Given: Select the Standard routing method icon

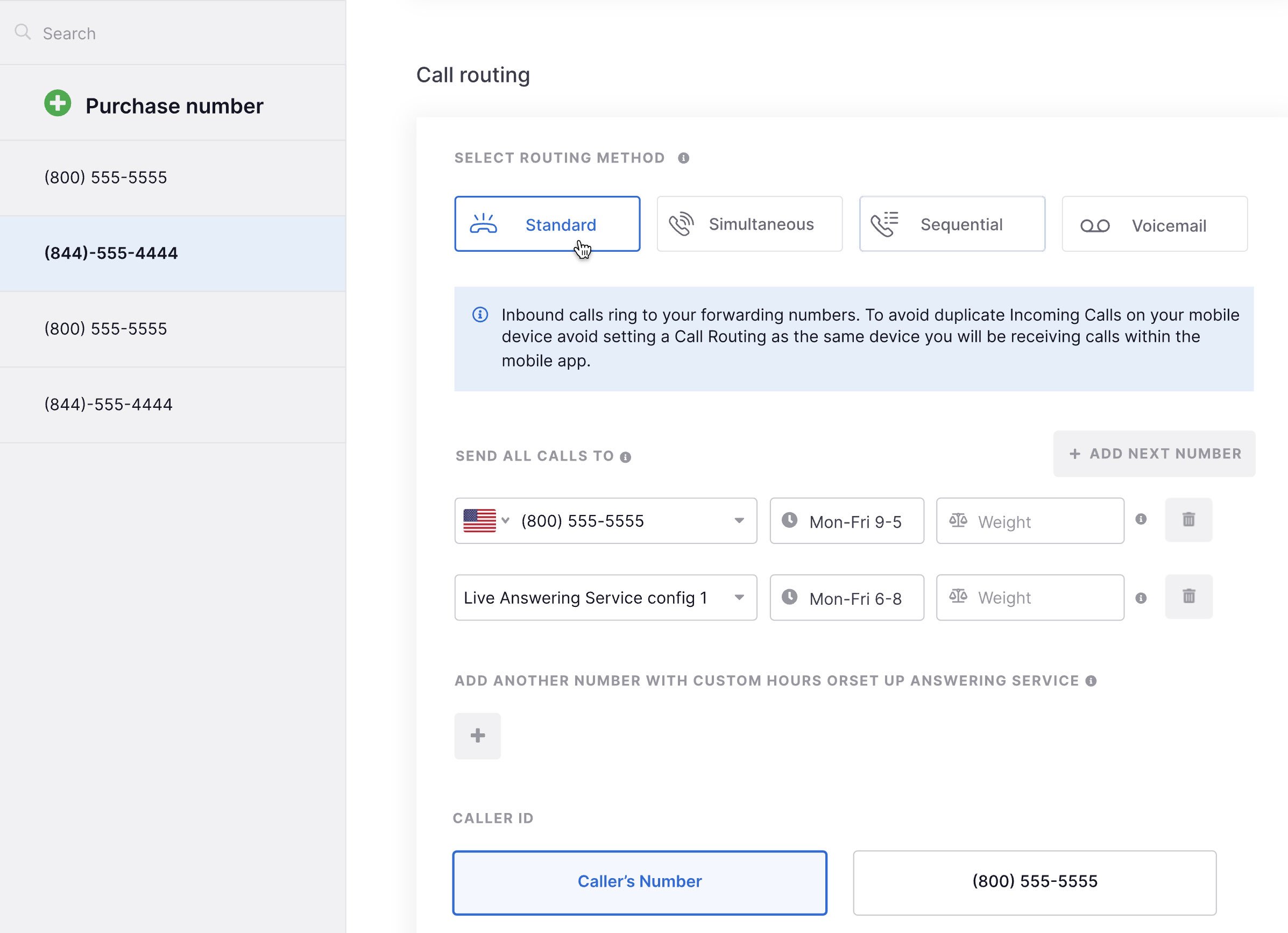Looking at the screenshot, I should (484, 223).
